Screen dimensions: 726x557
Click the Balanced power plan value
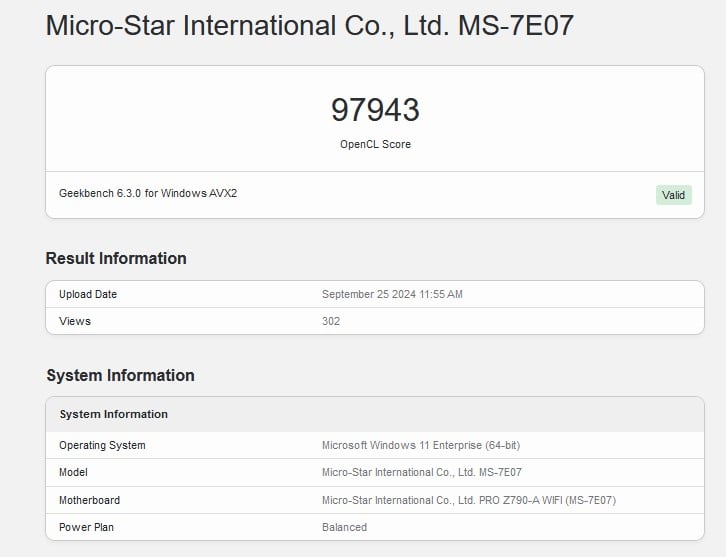[344, 527]
